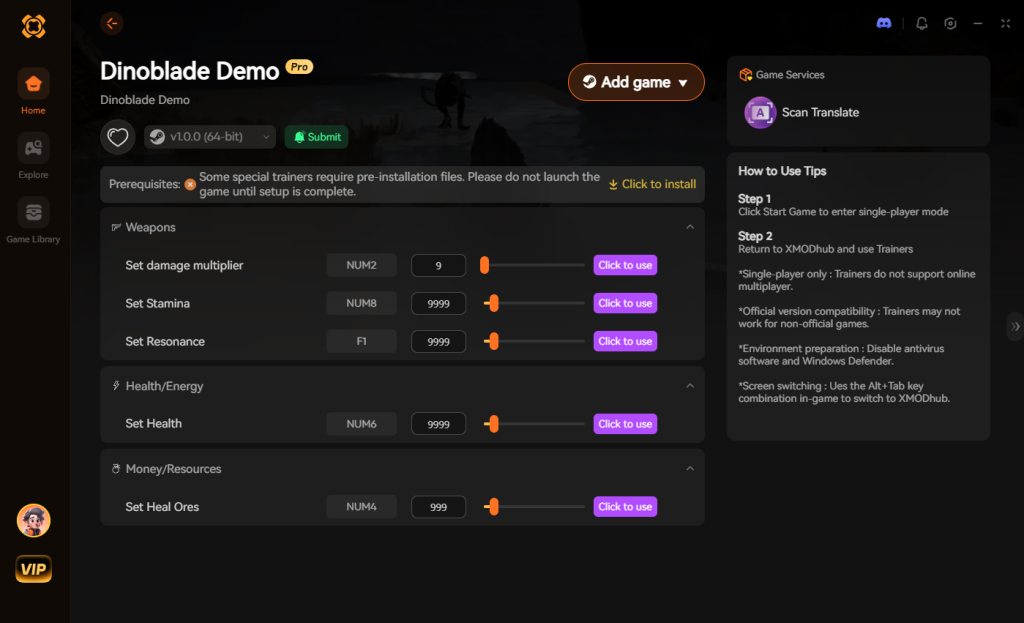Open the VIP badge
The image size is (1024, 623).
[x=33, y=569]
